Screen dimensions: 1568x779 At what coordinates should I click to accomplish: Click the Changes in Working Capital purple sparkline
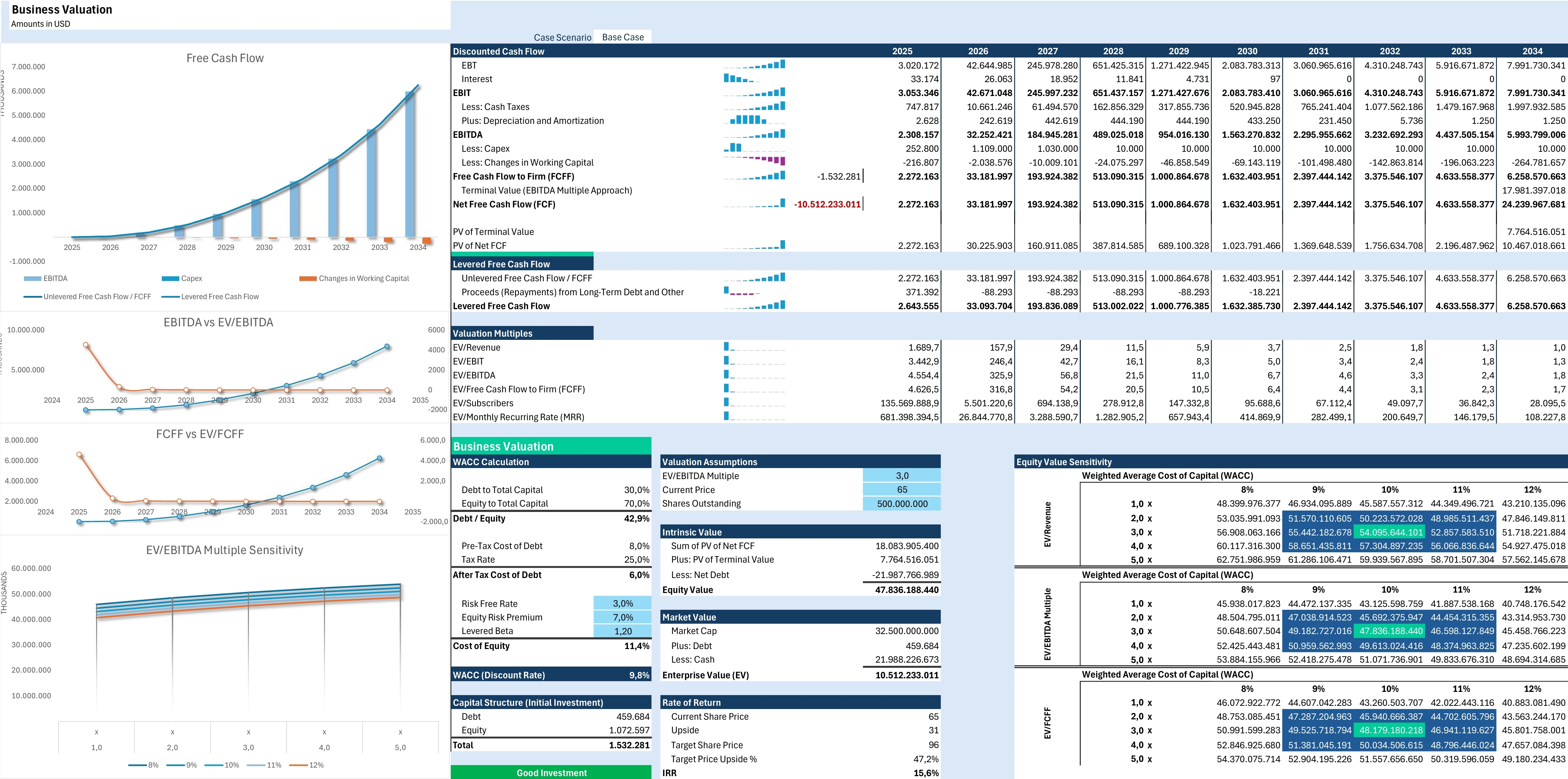[754, 162]
